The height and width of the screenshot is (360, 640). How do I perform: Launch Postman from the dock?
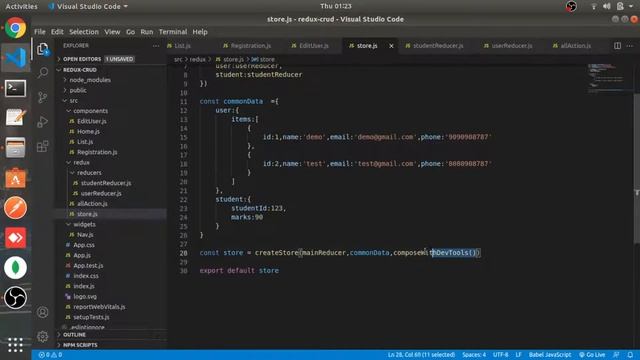pos(16,208)
